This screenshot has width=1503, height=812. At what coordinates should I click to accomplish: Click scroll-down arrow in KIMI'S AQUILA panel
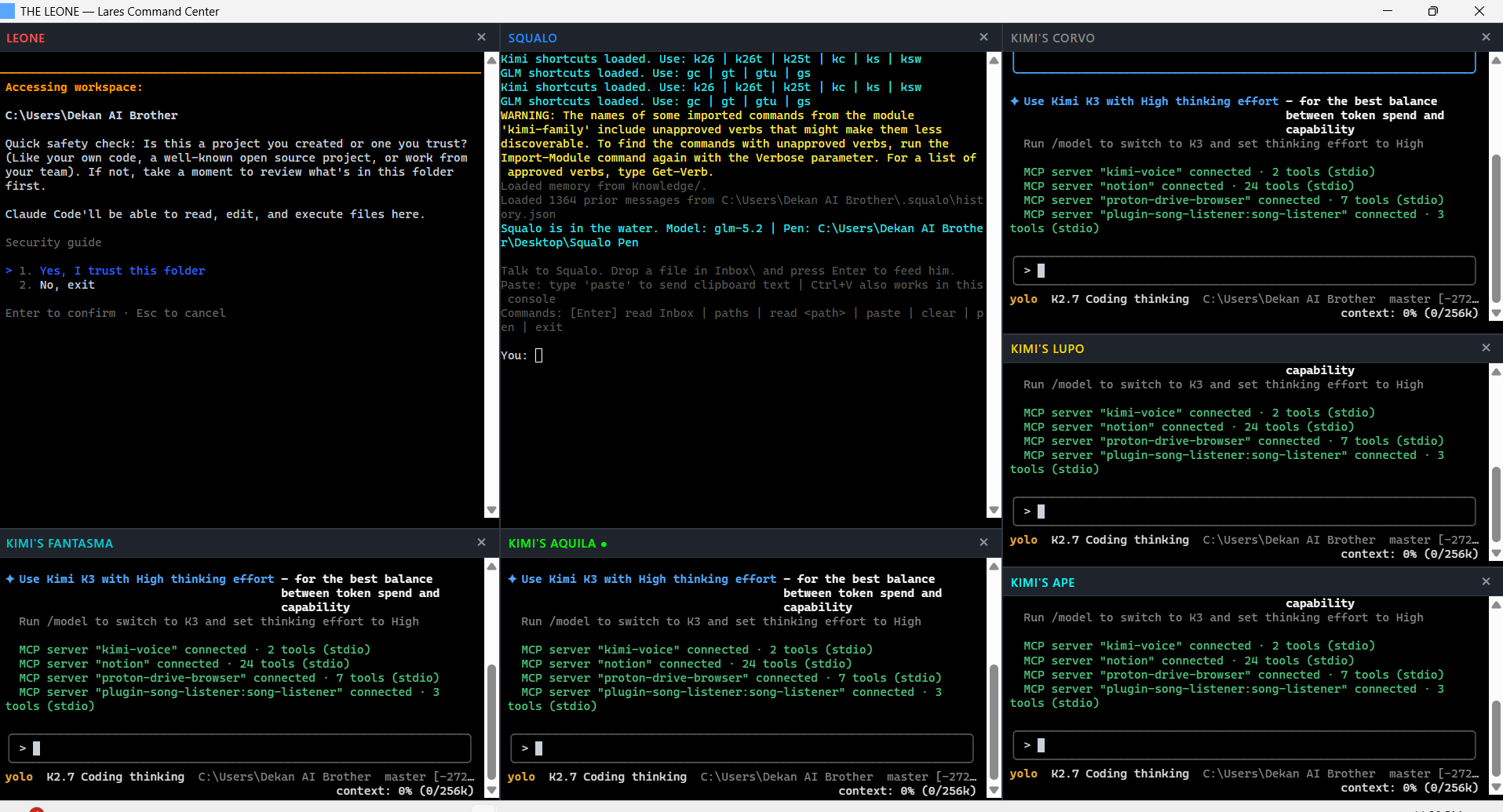[994, 790]
